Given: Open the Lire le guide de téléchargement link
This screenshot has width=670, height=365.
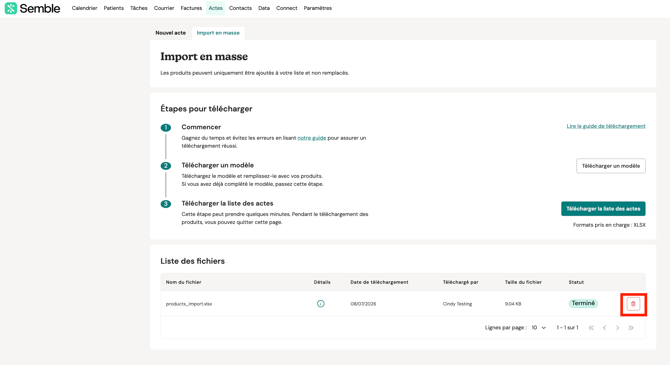Looking at the screenshot, I should tap(606, 126).
